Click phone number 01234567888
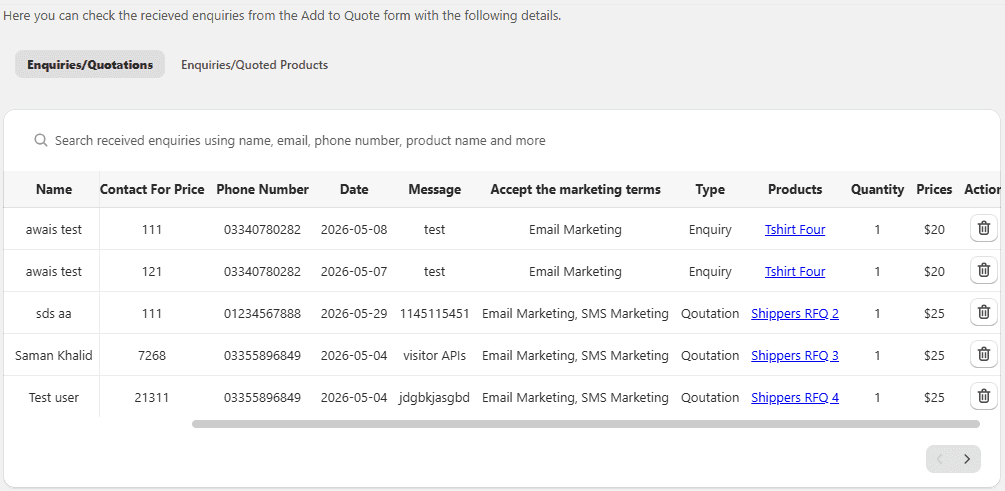This screenshot has height=491, width=1005. coord(262,313)
